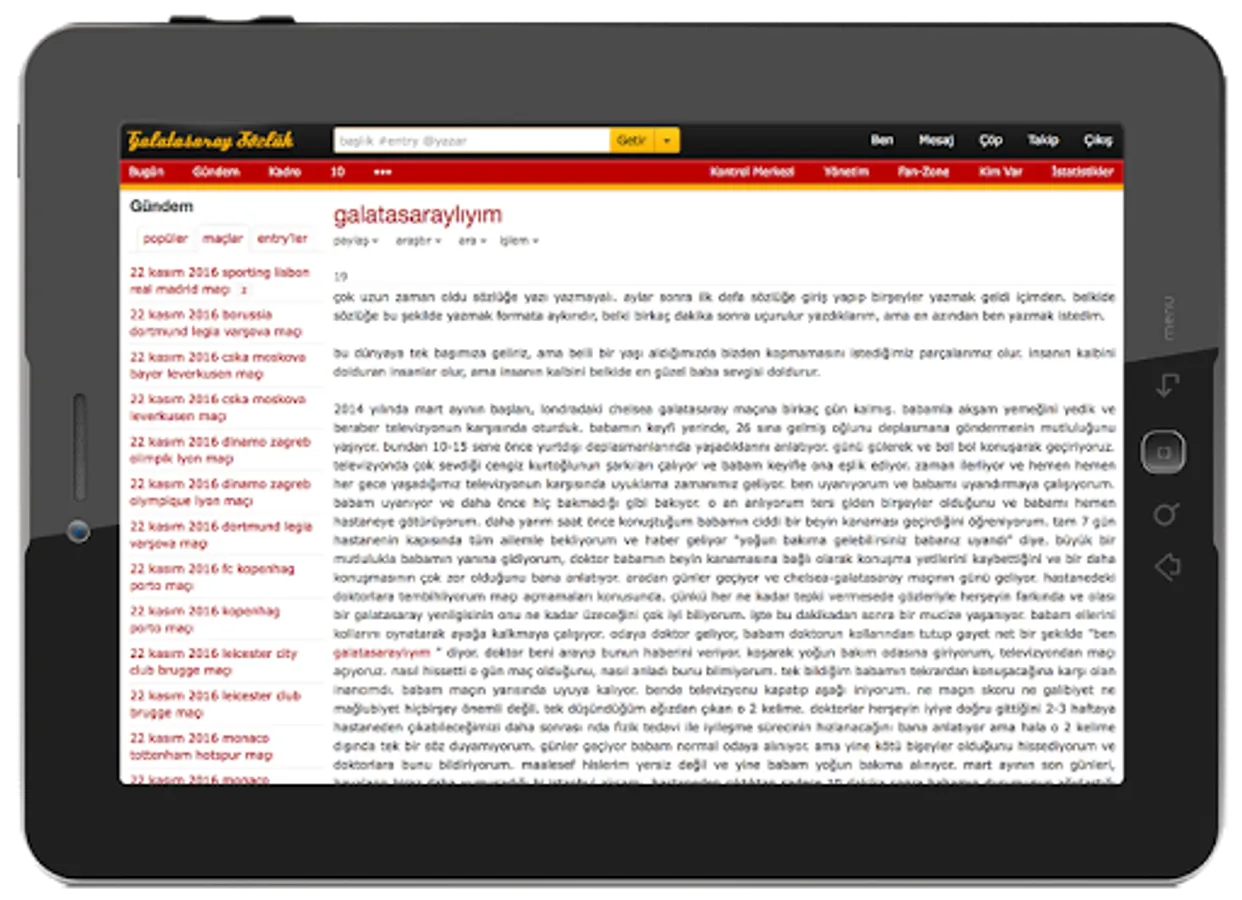1242x900 pixels.
Task: Open Takip in the top bar
Action: pyautogui.click(x=1043, y=141)
